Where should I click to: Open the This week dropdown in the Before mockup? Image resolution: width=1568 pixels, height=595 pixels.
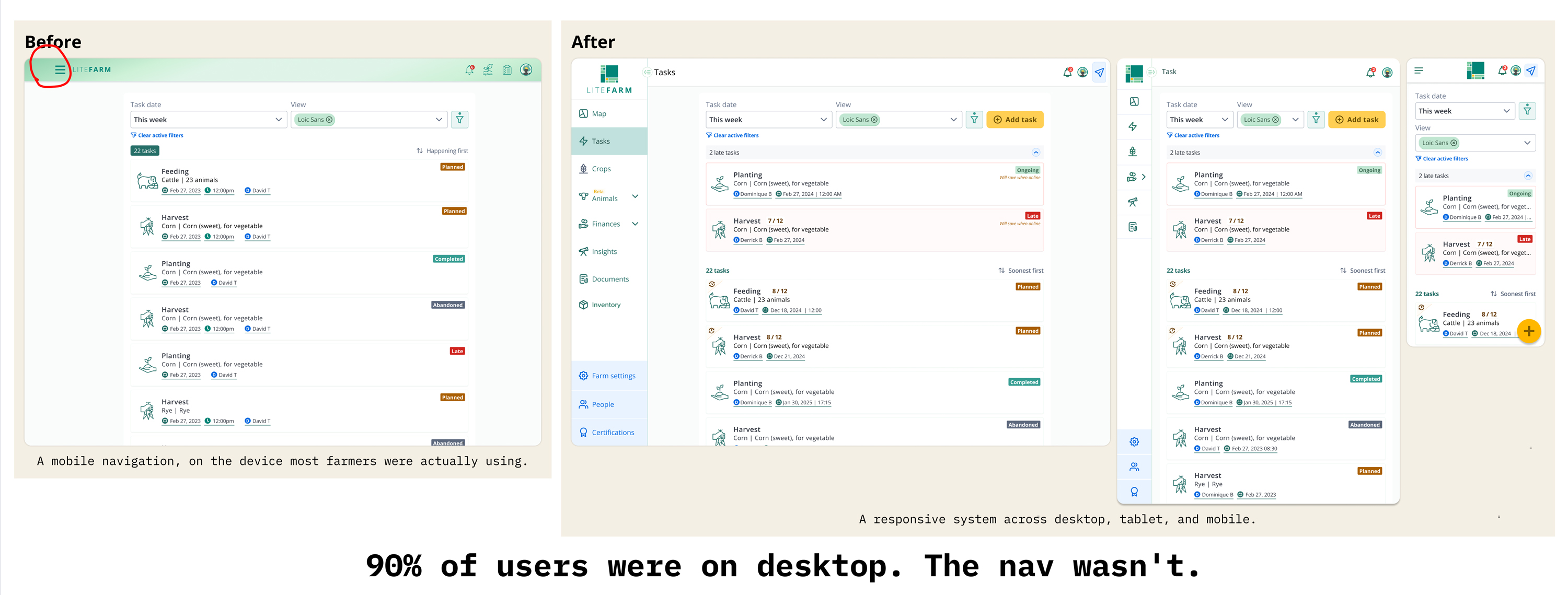(x=208, y=119)
